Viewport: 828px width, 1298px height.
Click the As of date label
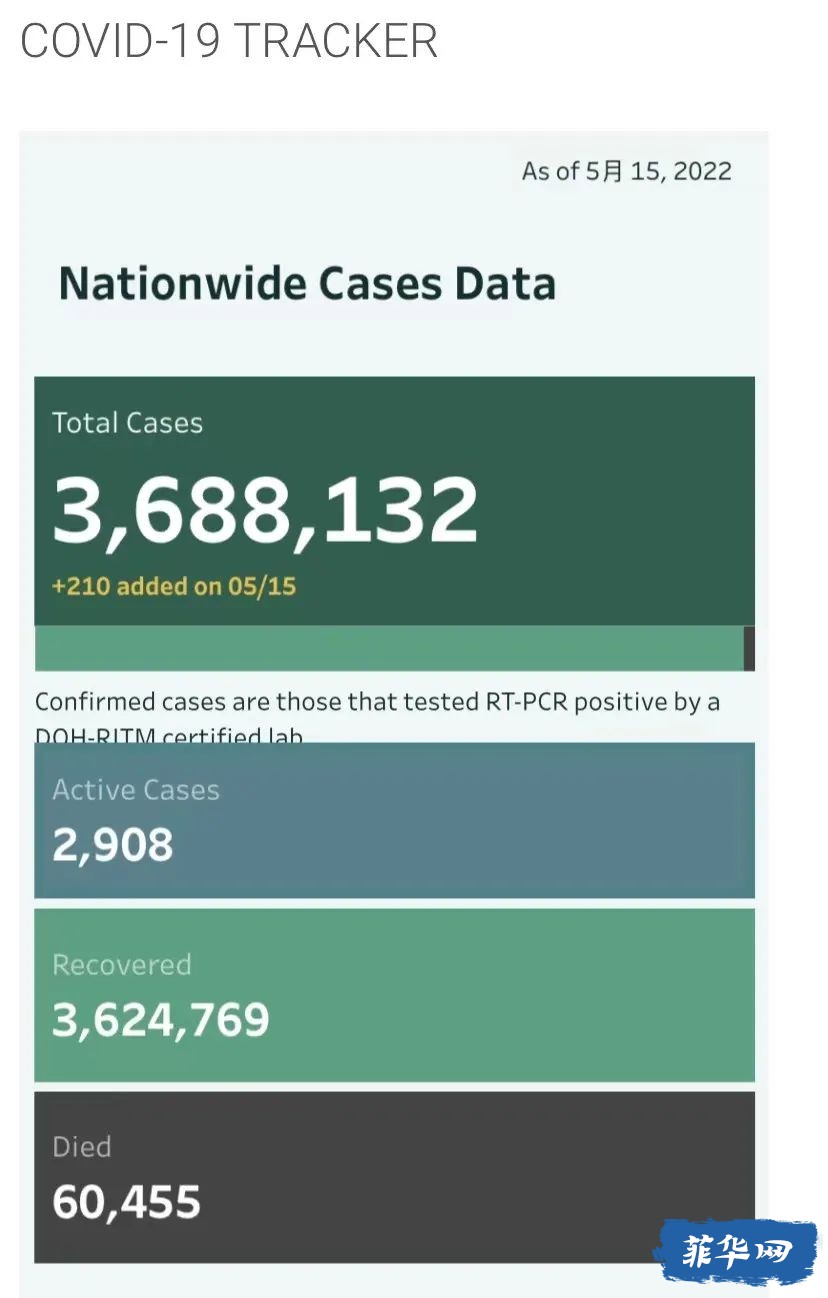(x=627, y=171)
